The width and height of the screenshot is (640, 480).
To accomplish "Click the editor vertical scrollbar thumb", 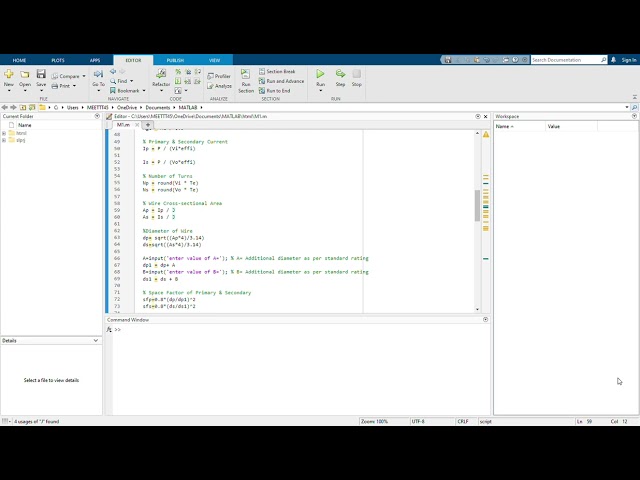I will click(x=477, y=205).
